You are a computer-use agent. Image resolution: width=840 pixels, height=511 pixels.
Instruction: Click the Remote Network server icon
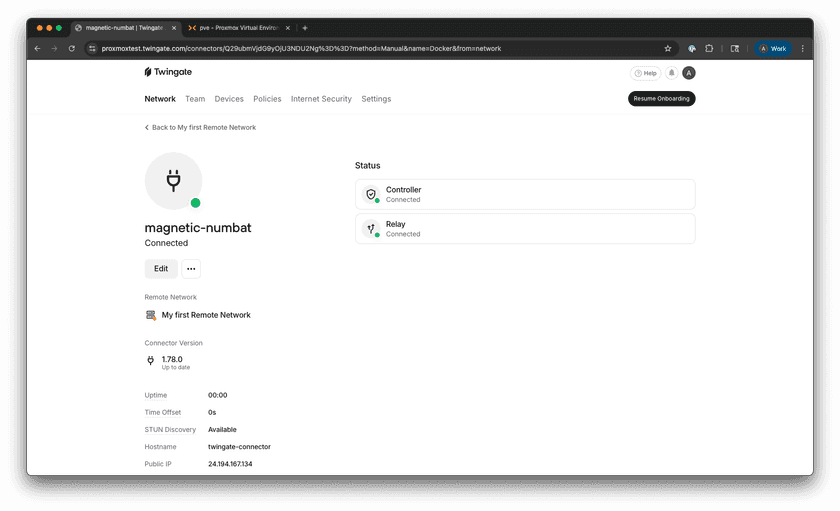click(151, 315)
